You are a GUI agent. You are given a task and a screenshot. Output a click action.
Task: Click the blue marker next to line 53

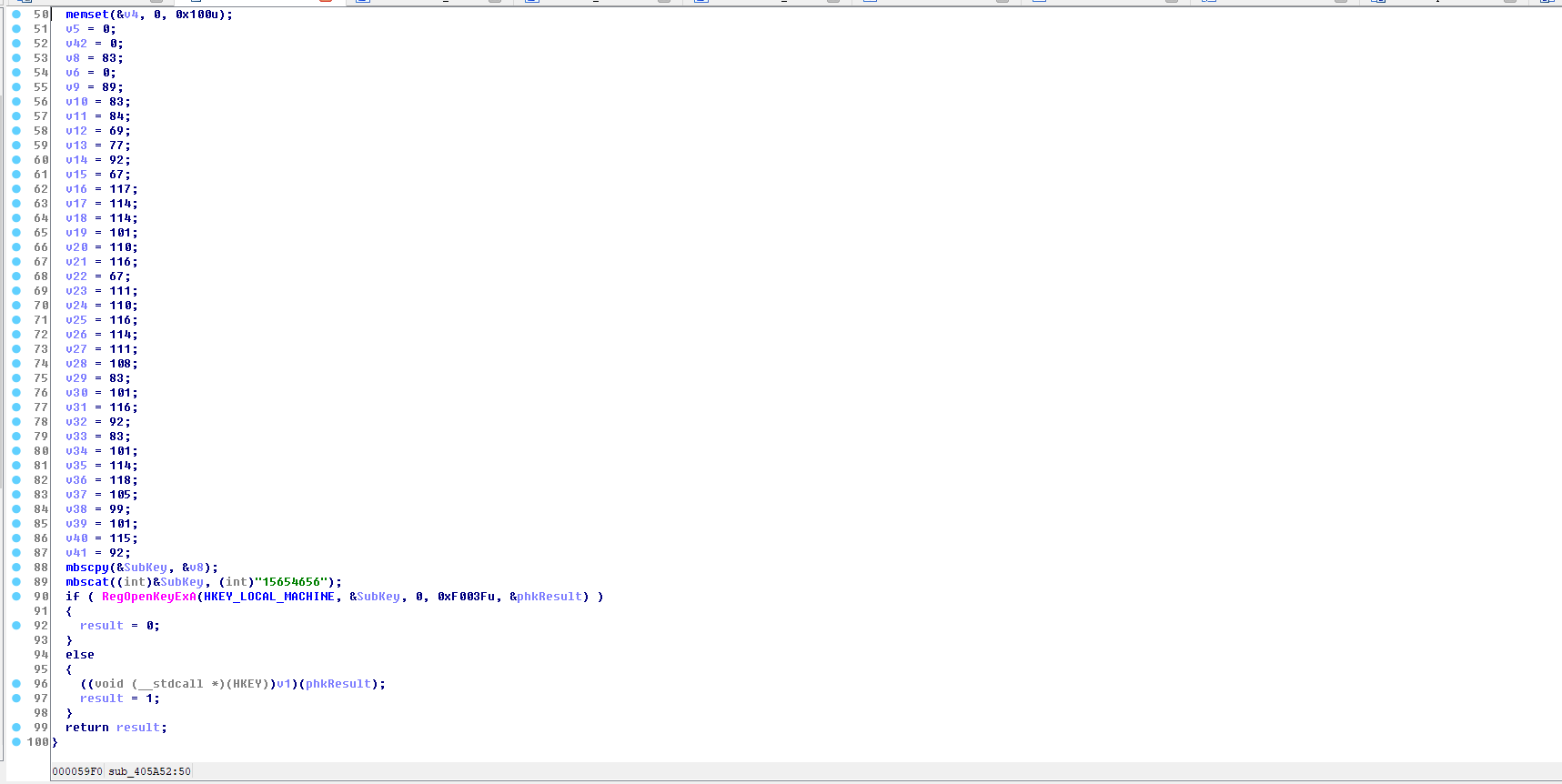(x=16, y=58)
